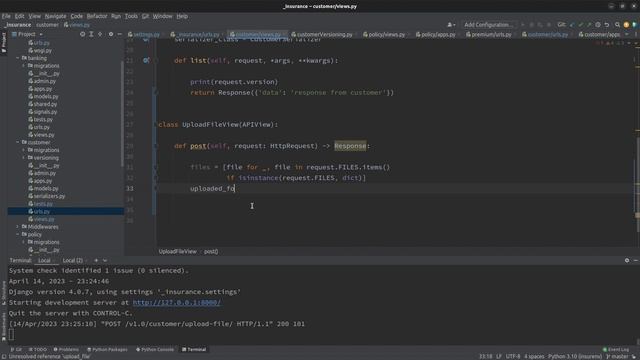Image resolution: width=640 pixels, height=360 pixels.
Task: Click UTF-8 encoding in status bar
Action: (513, 357)
